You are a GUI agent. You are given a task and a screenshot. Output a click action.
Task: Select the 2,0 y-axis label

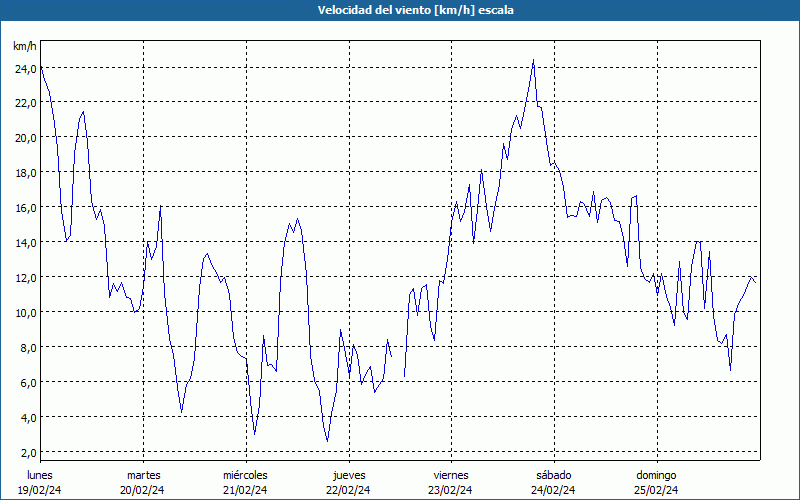[x=28, y=453]
